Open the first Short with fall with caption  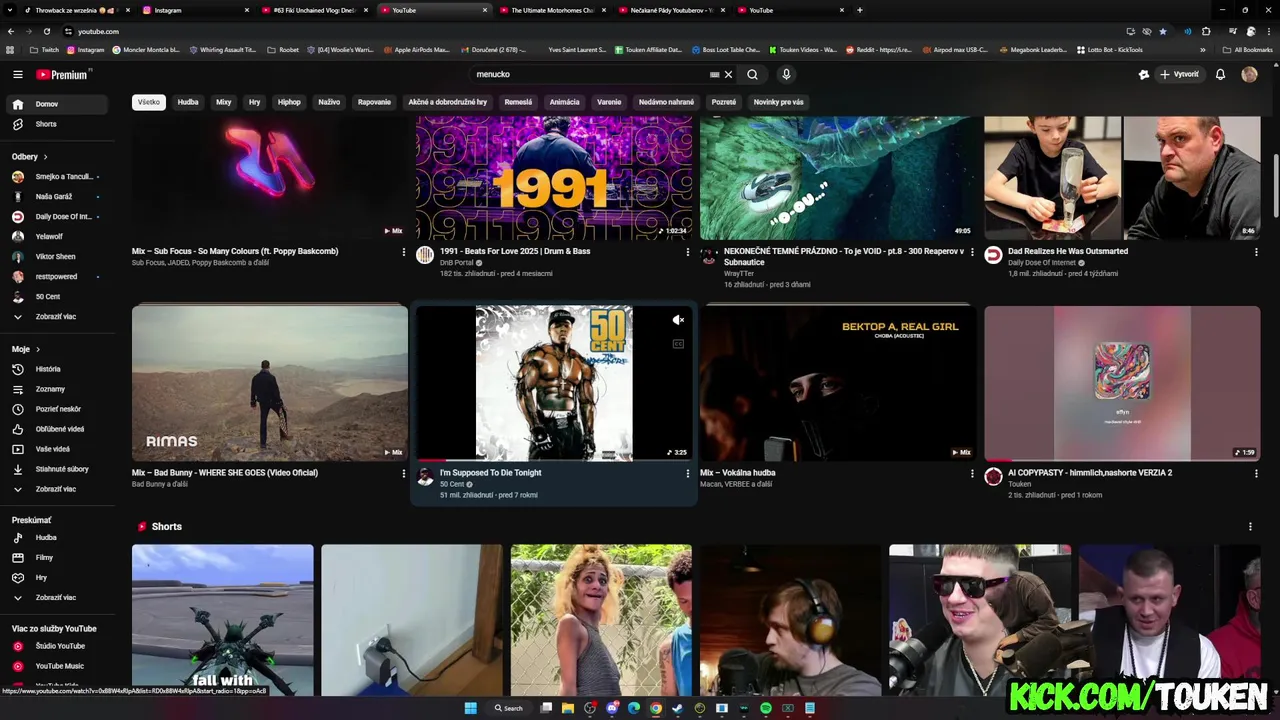(222, 620)
